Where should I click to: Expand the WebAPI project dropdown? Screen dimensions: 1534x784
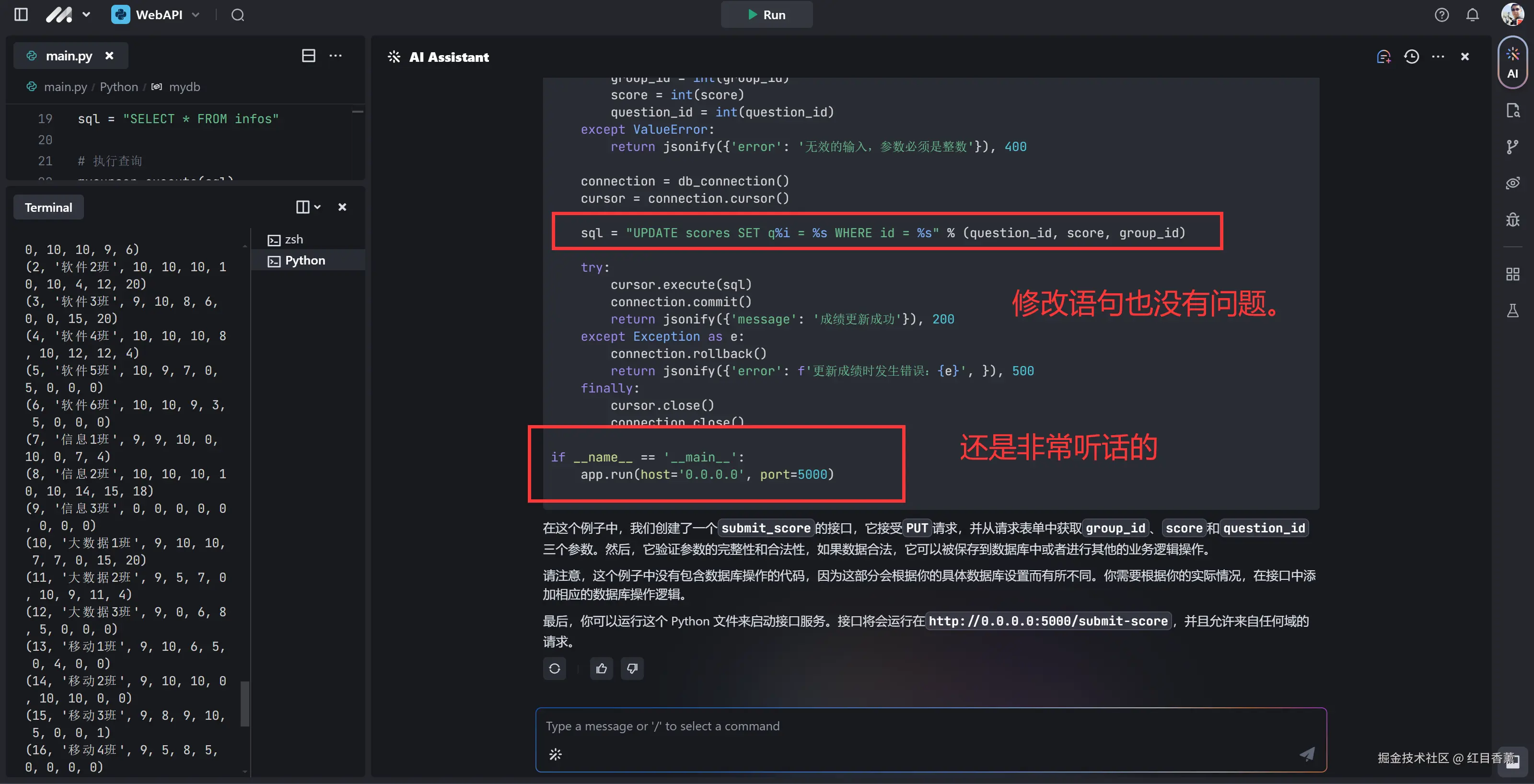[195, 15]
